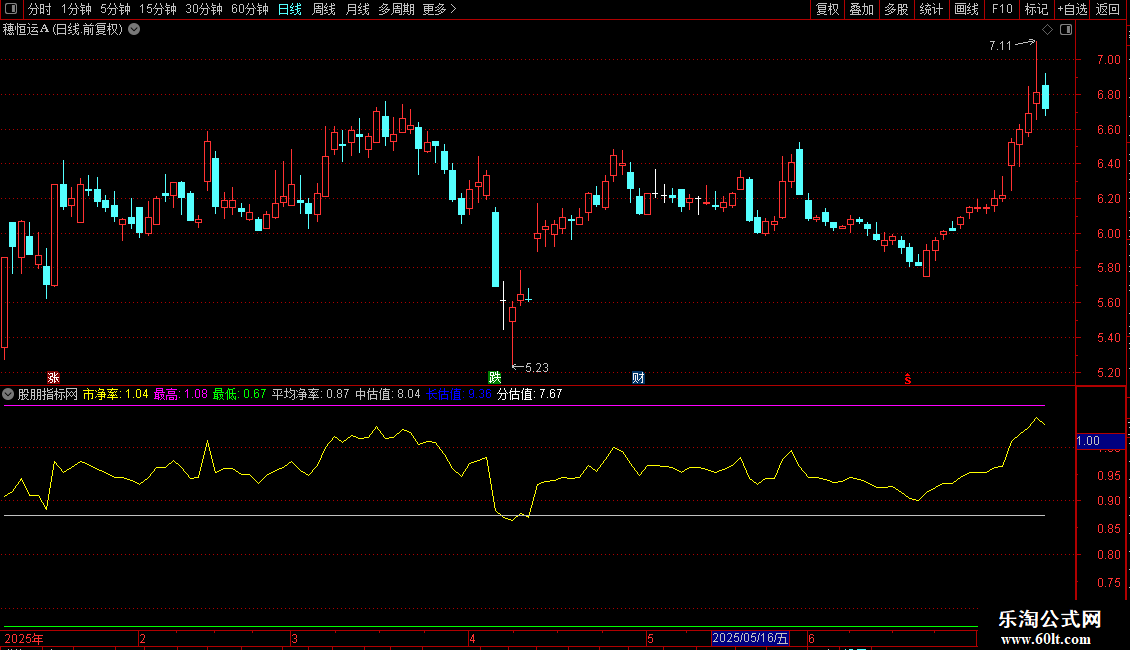The width and height of the screenshot is (1130, 650).
Task: Click the 1.00 value label on indicator axis
Action: (1088, 440)
